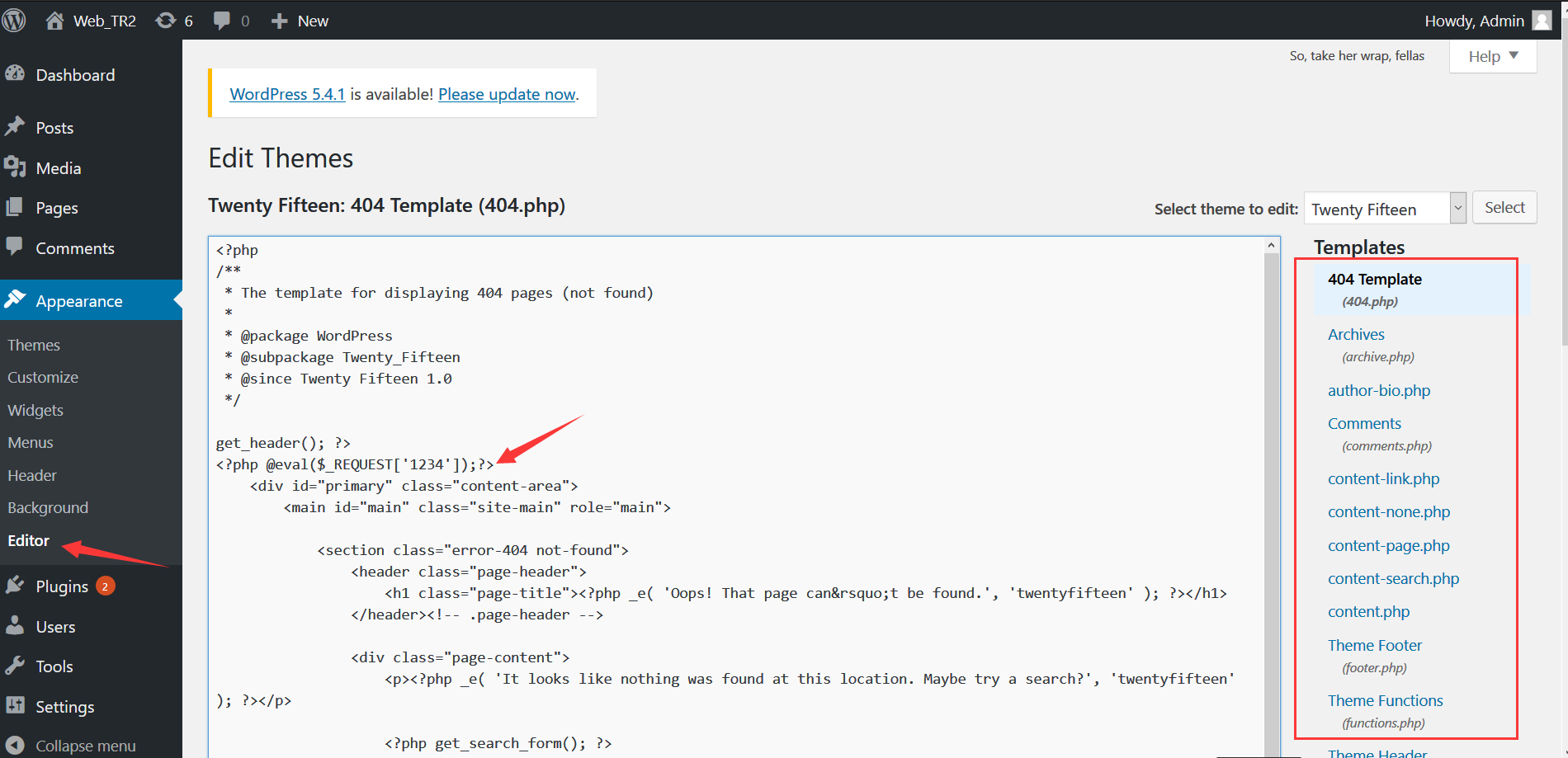Open the Theme Functions template
The image size is (1568, 758).
(x=1385, y=700)
